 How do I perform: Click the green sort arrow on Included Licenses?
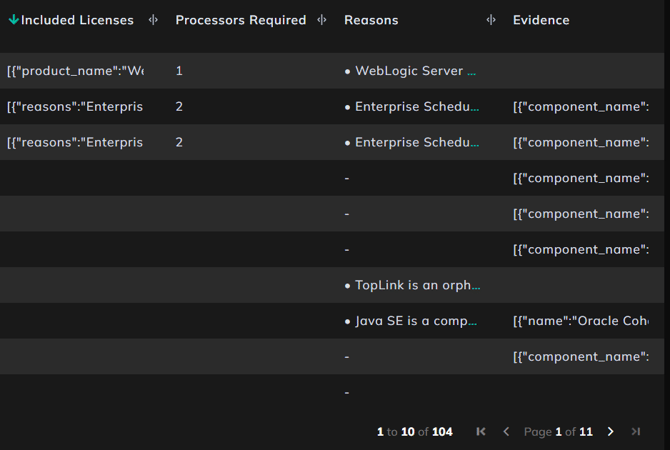pos(14,20)
